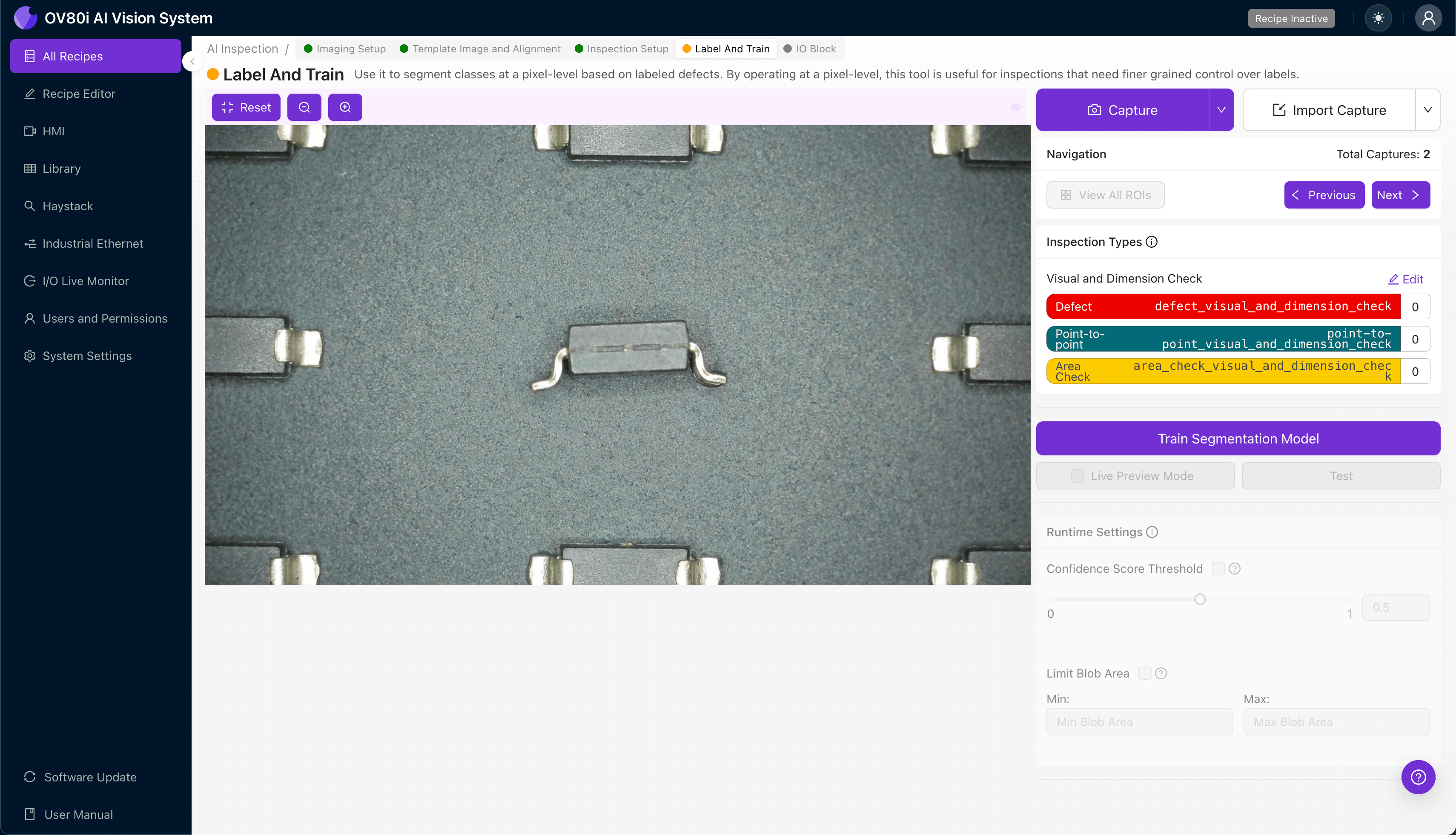This screenshot has width=1456, height=835.
Task: Collapse the left sidebar with arrow
Action: click(x=193, y=61)
